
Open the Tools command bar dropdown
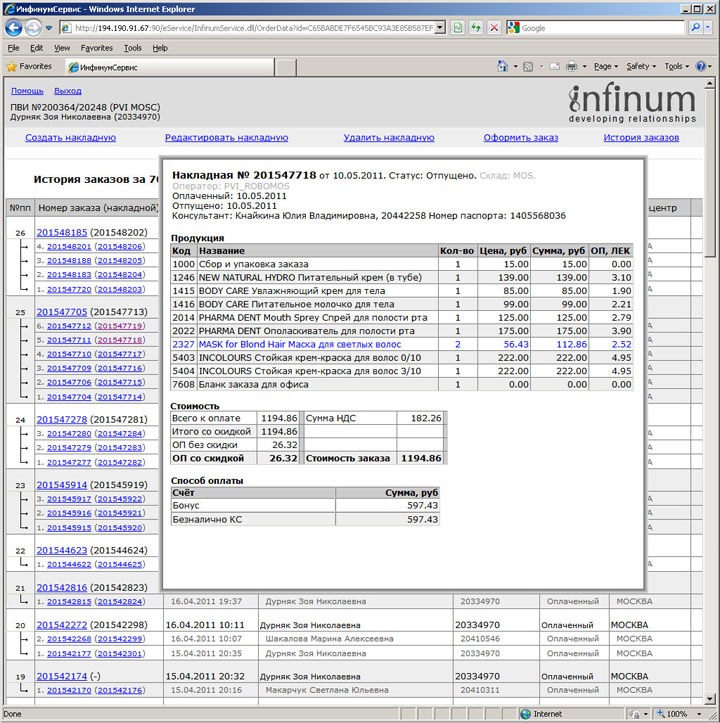pyautogui.click(x=677, y=66)
